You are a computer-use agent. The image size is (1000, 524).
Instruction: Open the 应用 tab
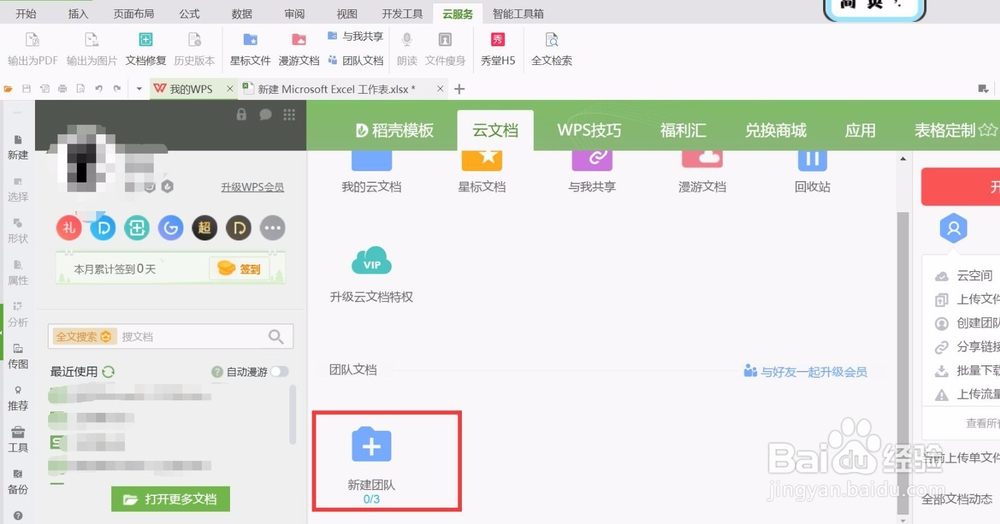[x=860, y=130]
